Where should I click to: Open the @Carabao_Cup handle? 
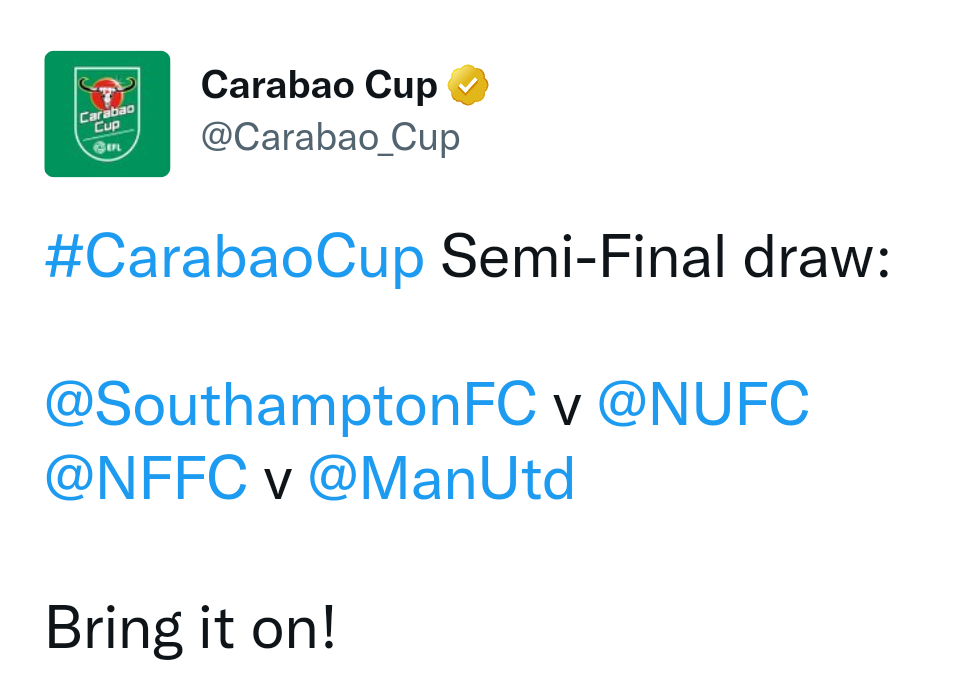click(330, 137)
